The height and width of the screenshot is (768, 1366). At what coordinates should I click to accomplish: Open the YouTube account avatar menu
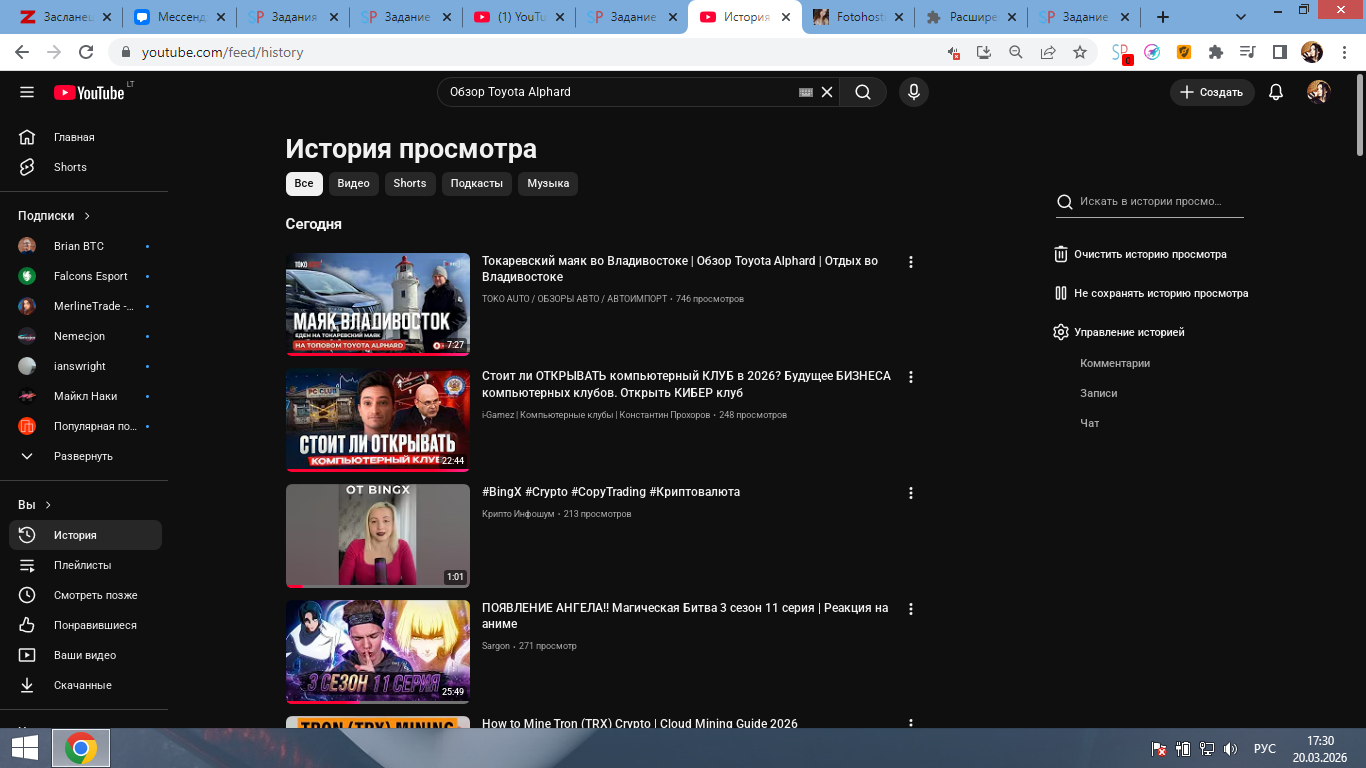tap(1319, 92)
